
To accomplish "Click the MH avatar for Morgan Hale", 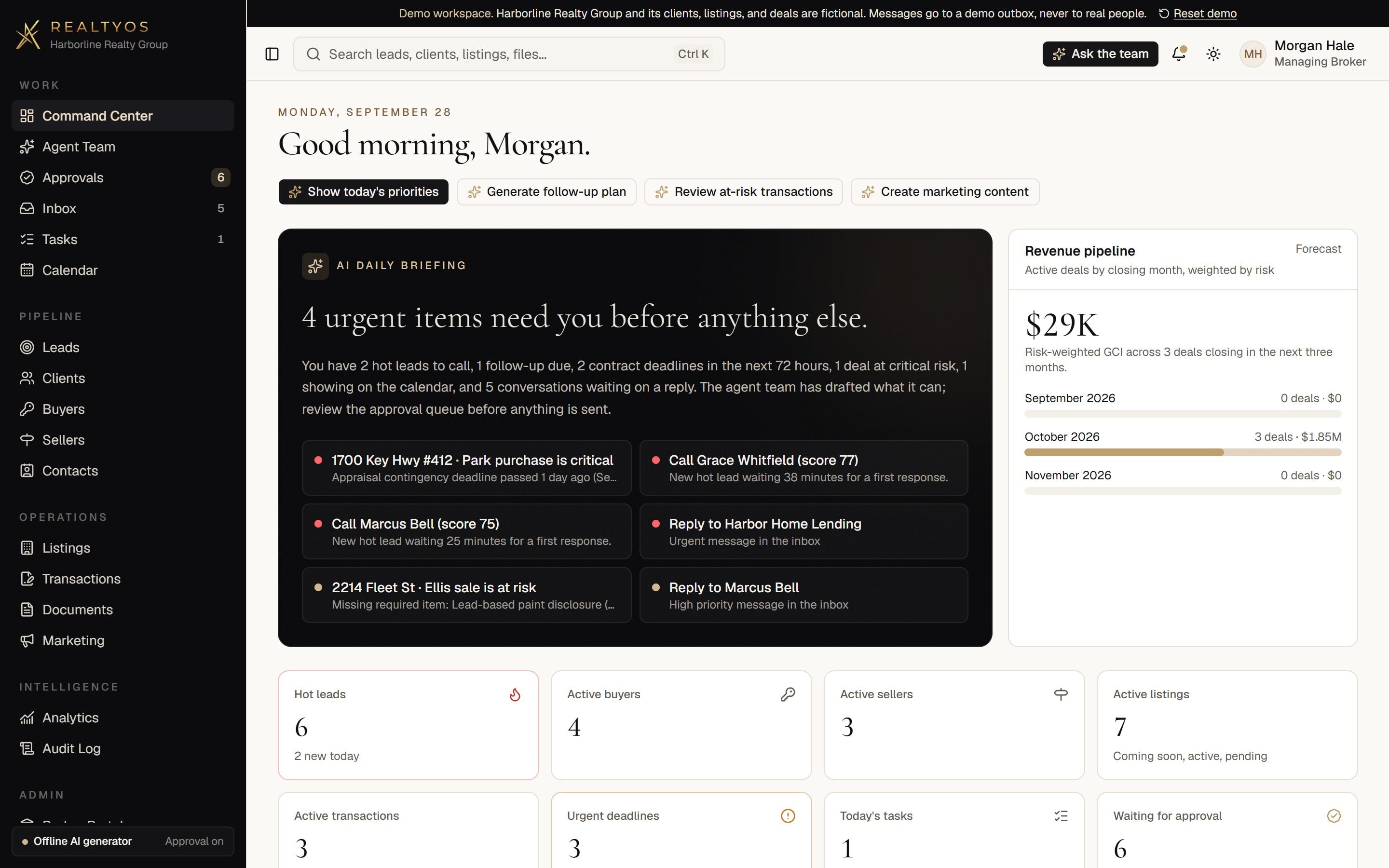I will pyautogui.click(x=1253, y=54).
